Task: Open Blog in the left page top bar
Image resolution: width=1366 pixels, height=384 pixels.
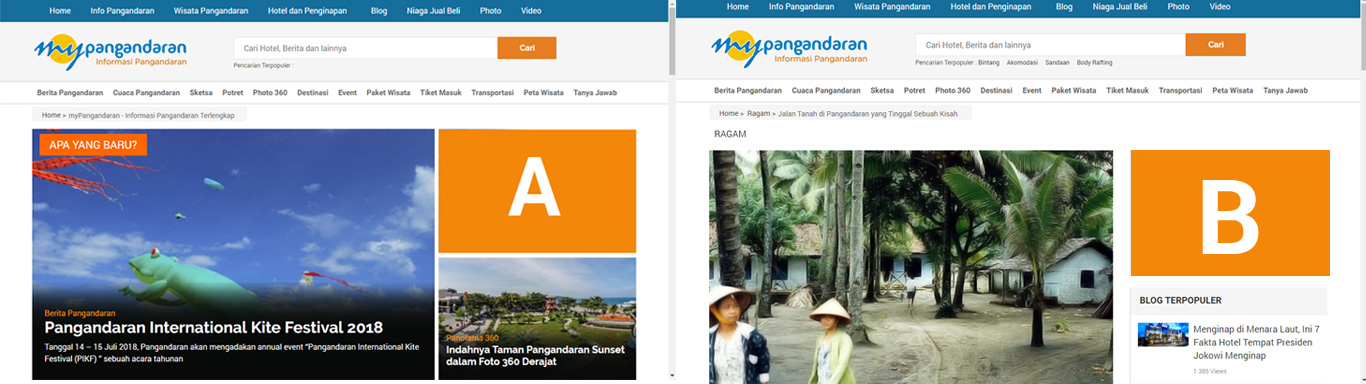Action: click(379, 10)
